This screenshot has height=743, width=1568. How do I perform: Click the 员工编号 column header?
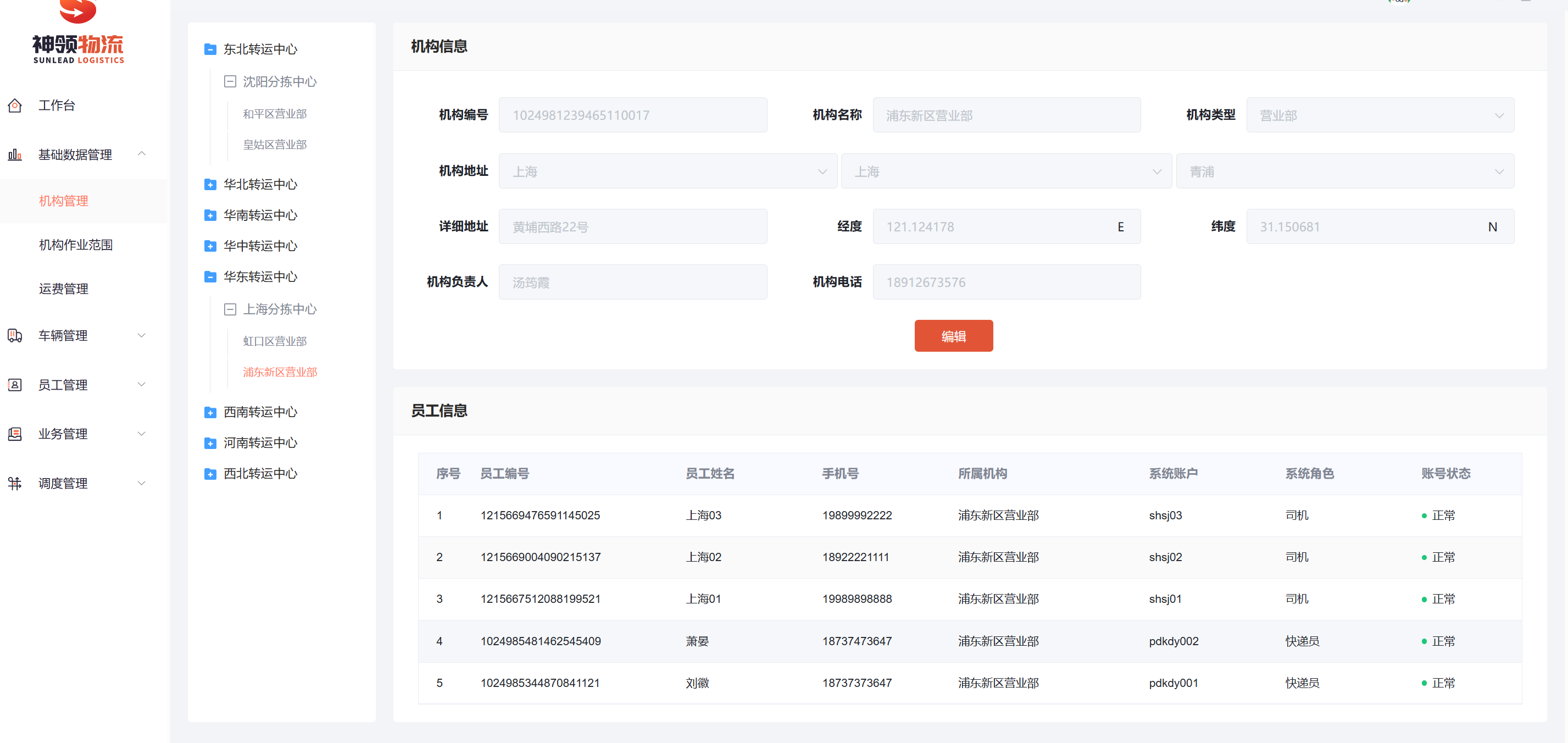(x=504, y=473)
